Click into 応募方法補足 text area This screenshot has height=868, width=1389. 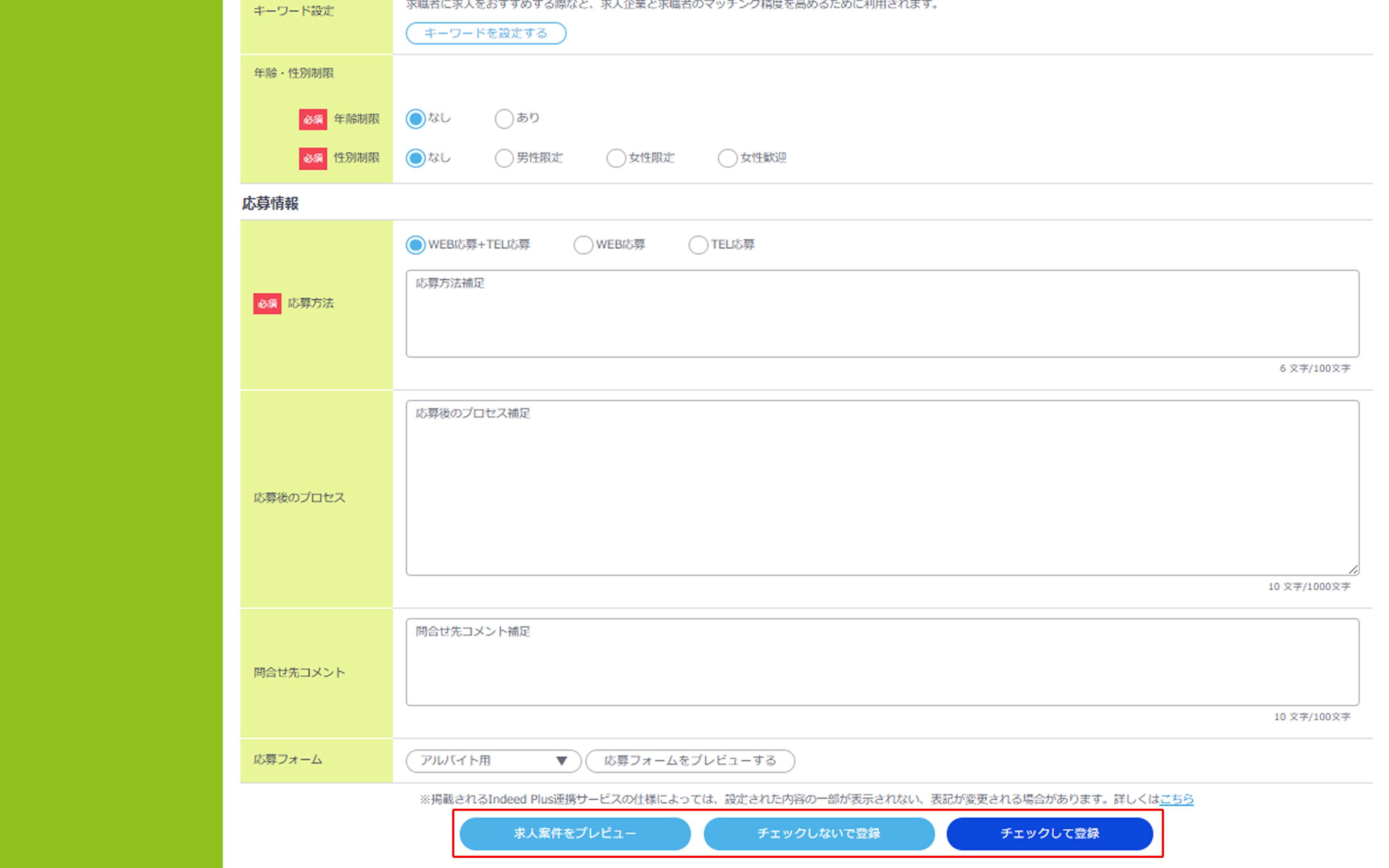(882, 314)
